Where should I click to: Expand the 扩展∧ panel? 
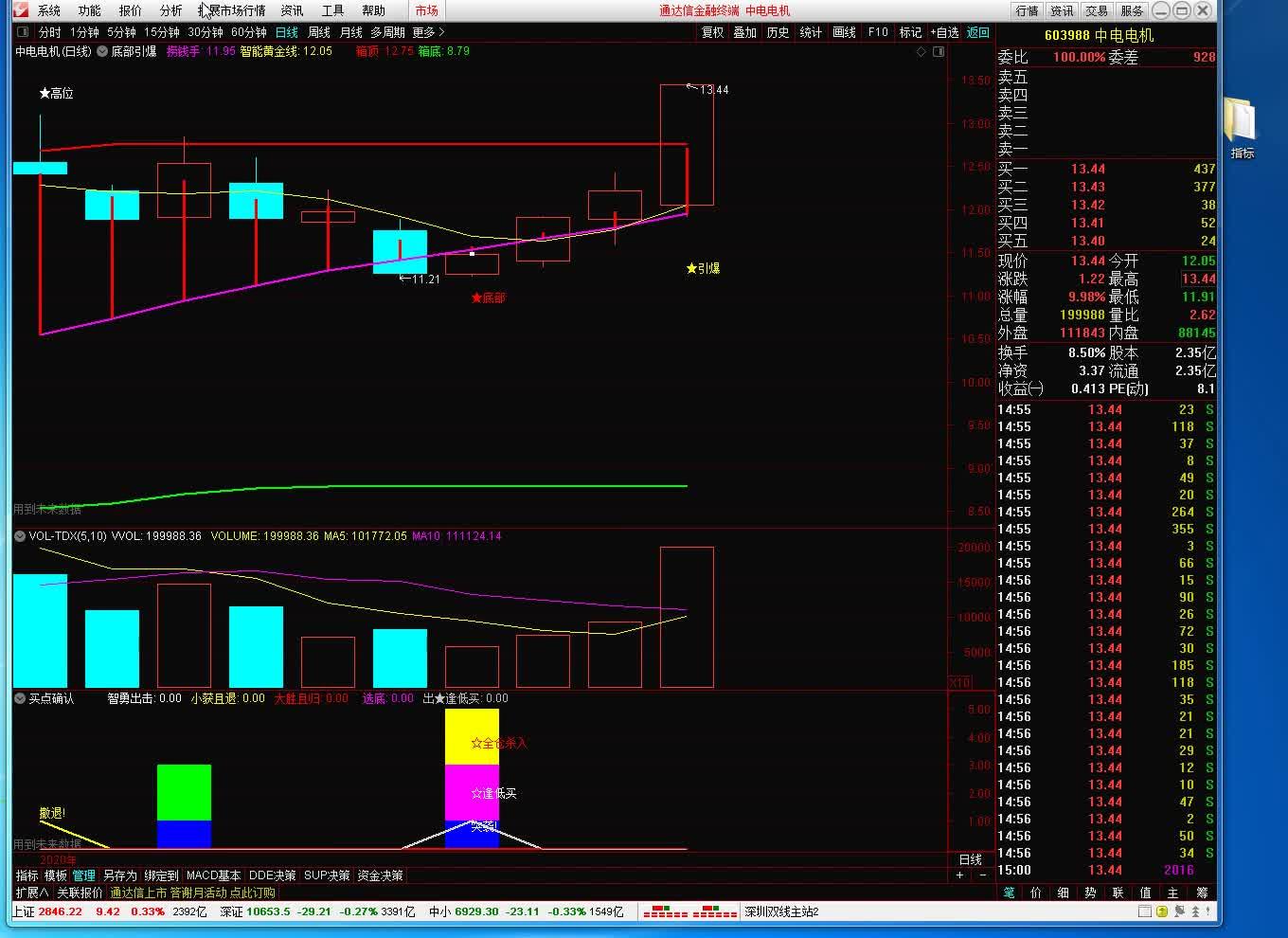click(x=31, y=893)
